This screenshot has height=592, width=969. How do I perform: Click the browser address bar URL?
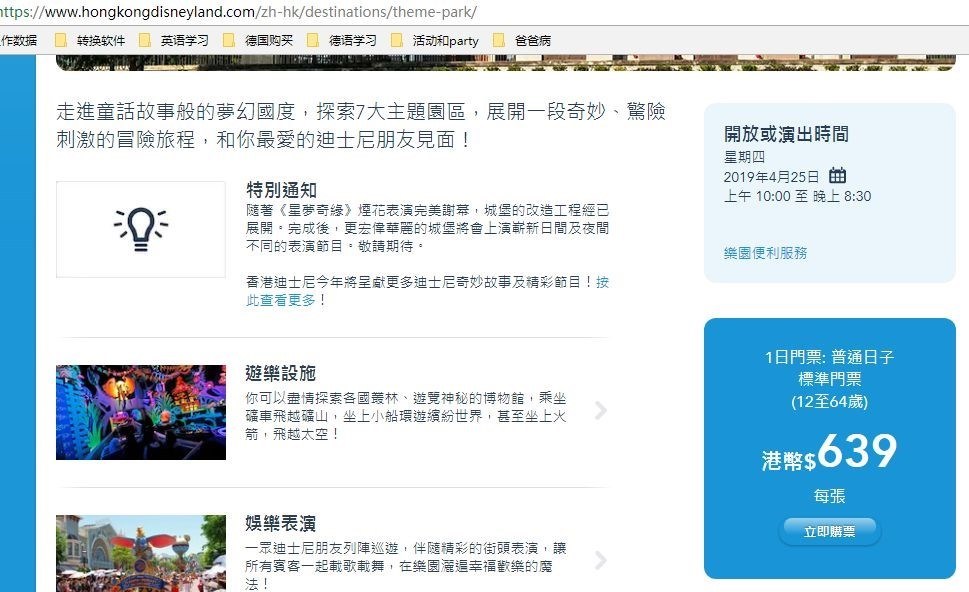point(240,12)
